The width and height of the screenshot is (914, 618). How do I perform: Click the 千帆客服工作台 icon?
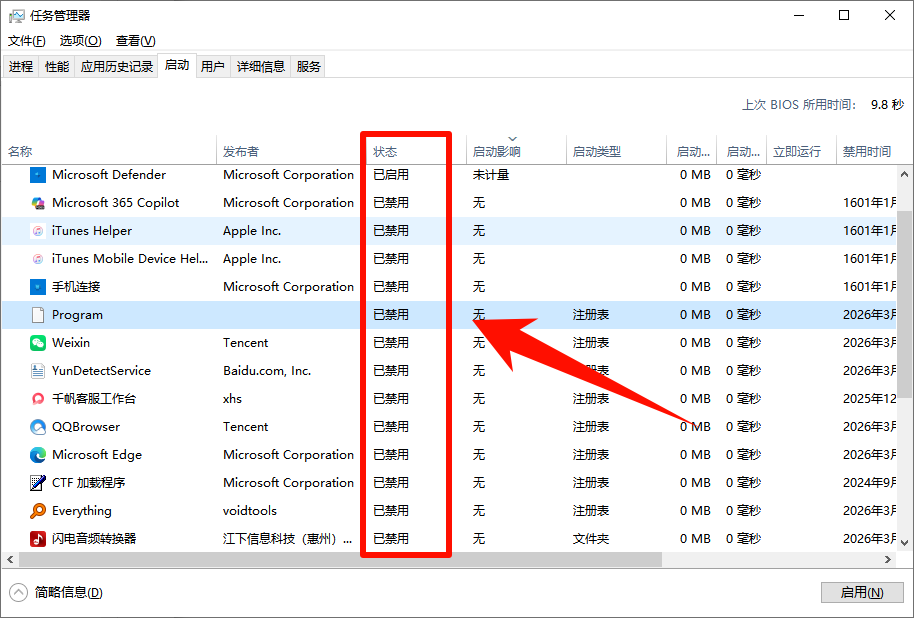click(x=38, y=399)
